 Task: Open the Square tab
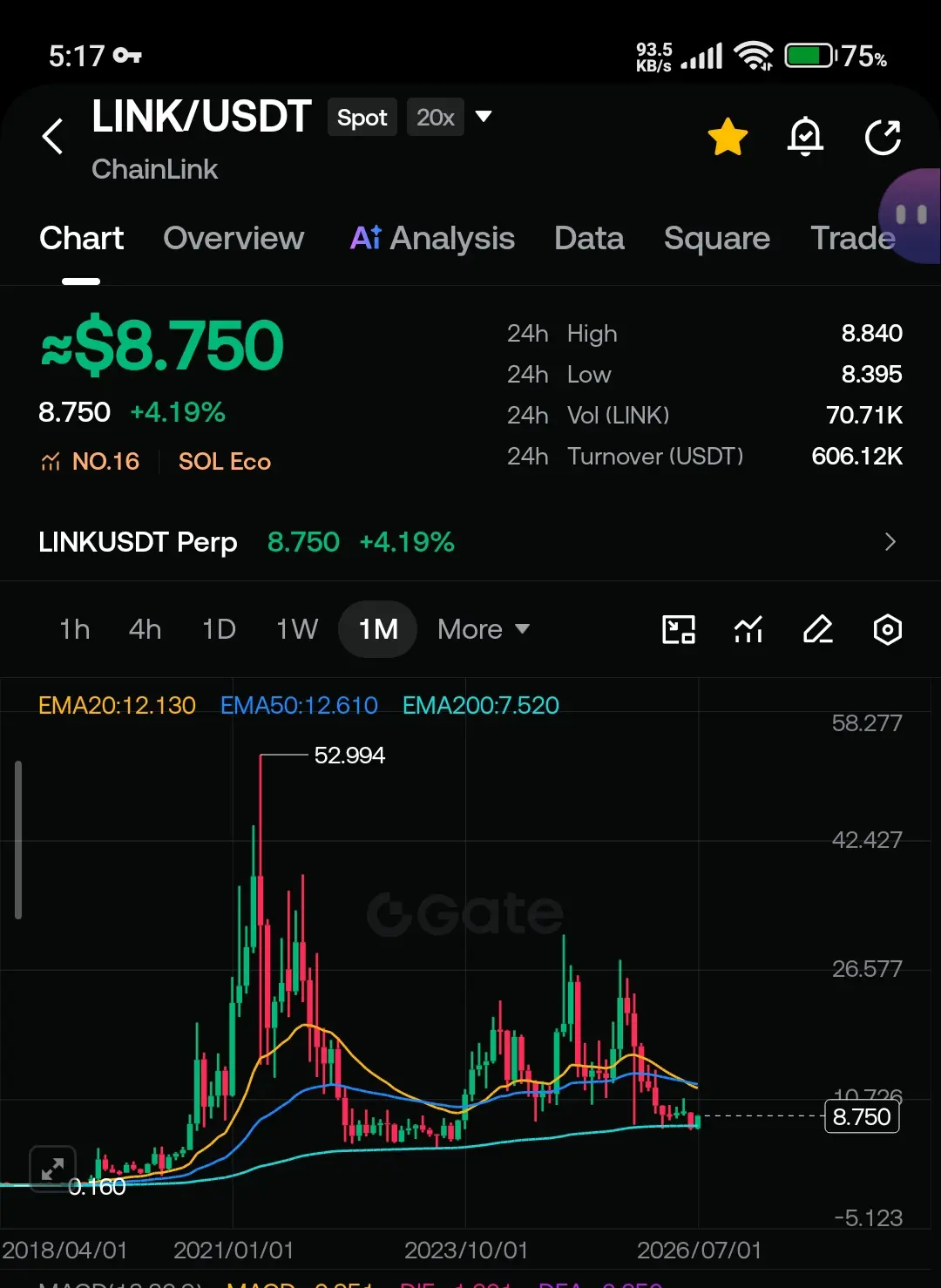pos(717,238)
